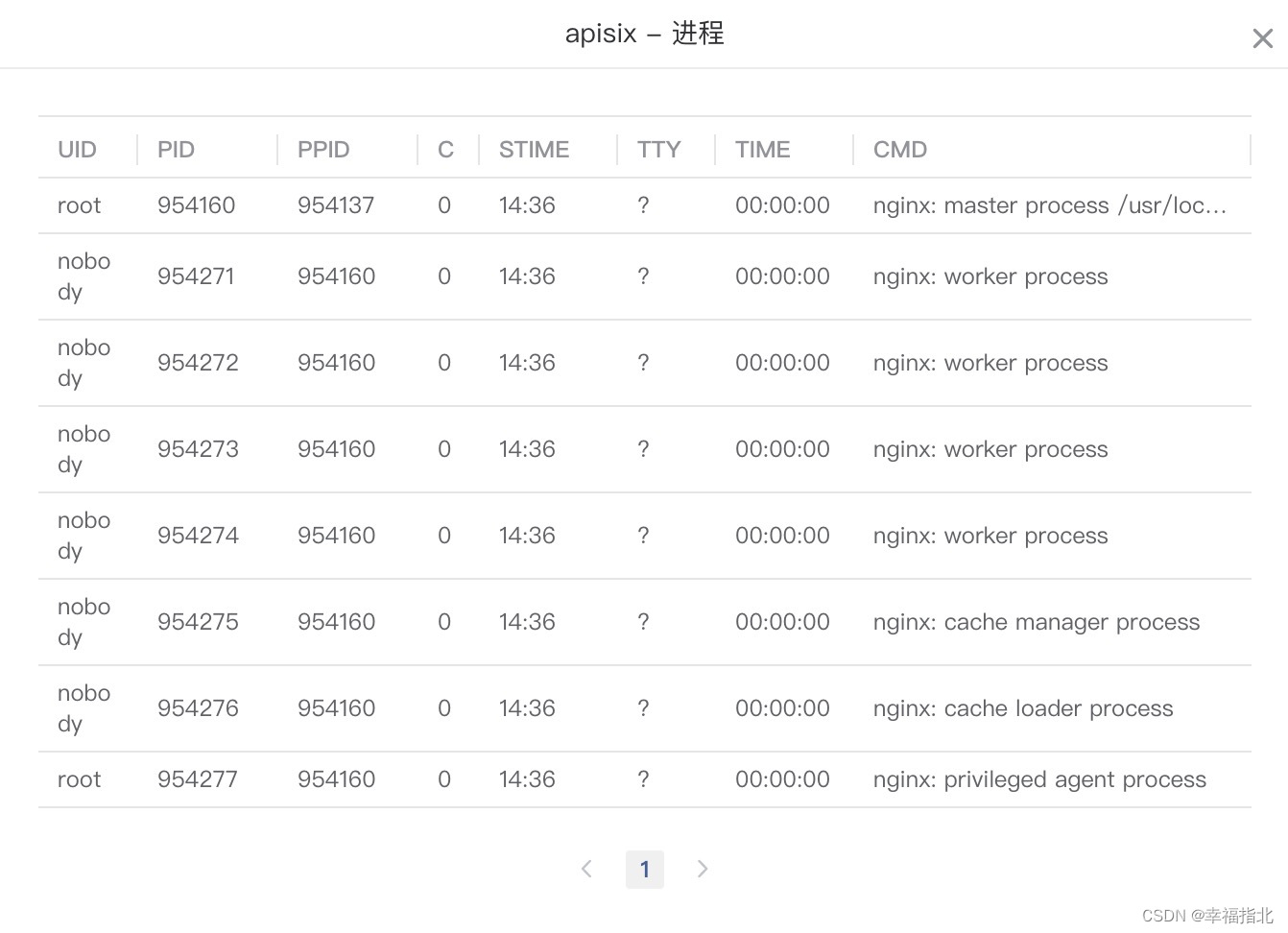Image resolution: width=1288 pixels, height=933 pixels.
Task: Click nobody UID in PID 954275 row
Action: tap(83, 622)
